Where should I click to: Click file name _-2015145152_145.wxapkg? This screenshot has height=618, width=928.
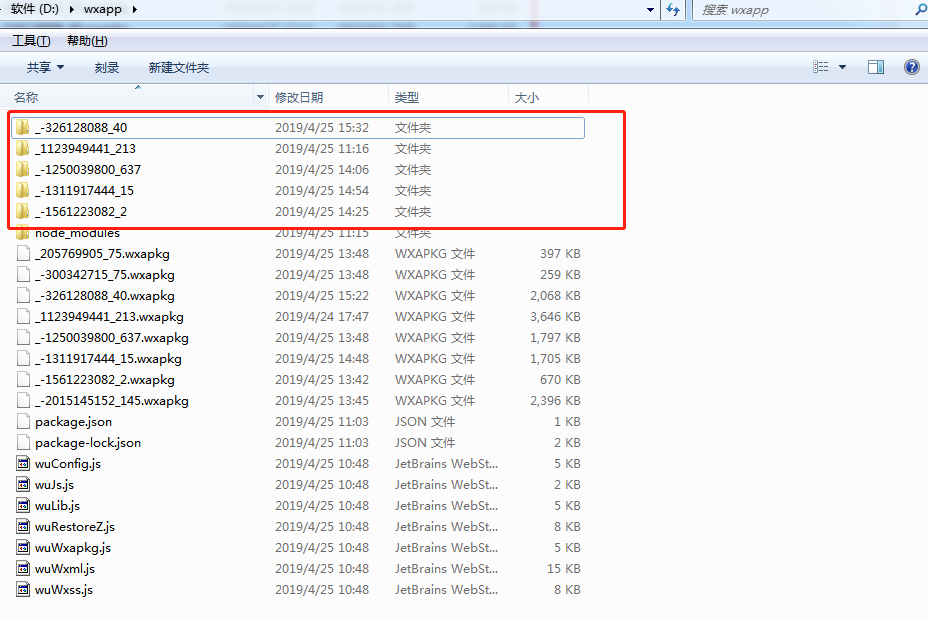112,401
